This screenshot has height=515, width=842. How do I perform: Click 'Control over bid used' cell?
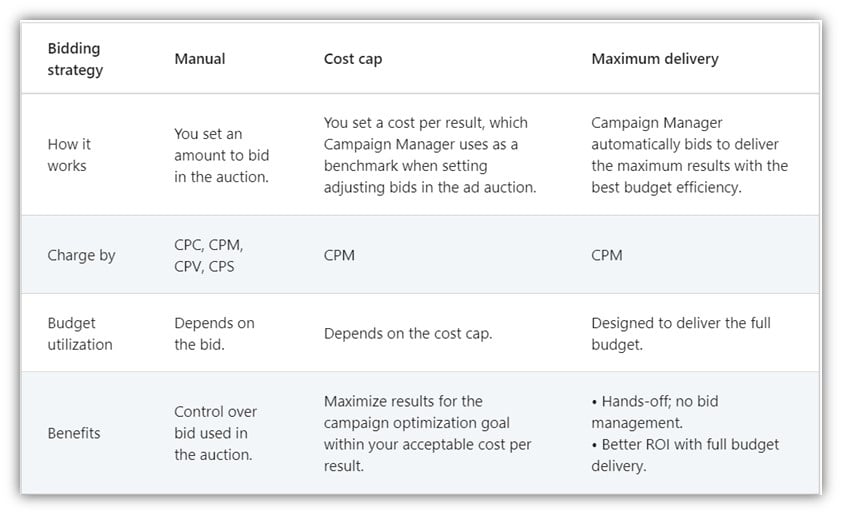[215, 433]
